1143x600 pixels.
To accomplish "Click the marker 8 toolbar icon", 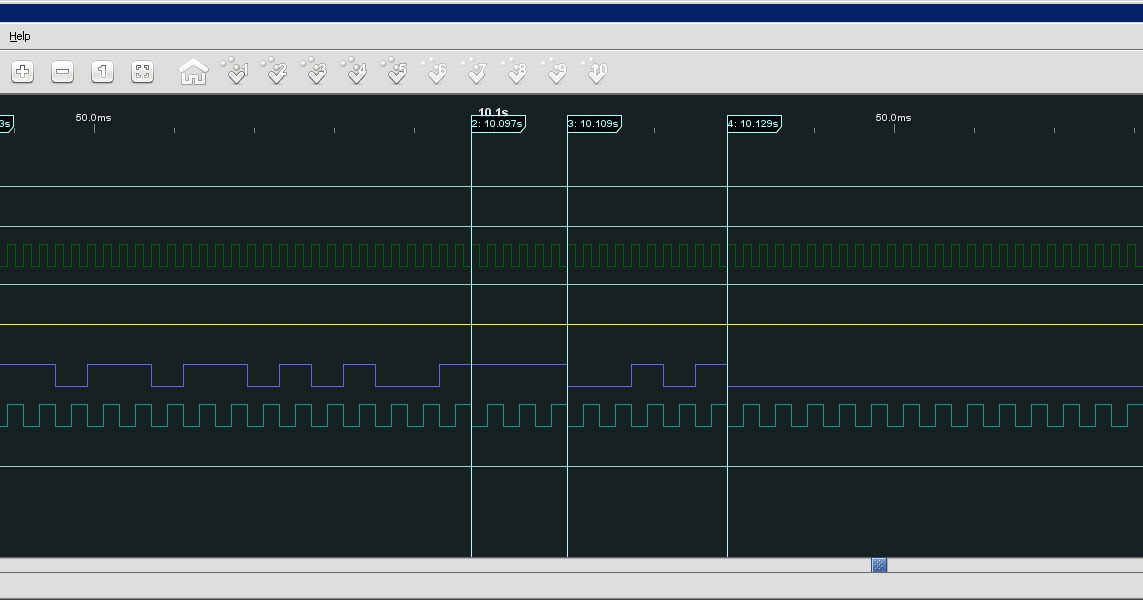I will tap(516, 71).
